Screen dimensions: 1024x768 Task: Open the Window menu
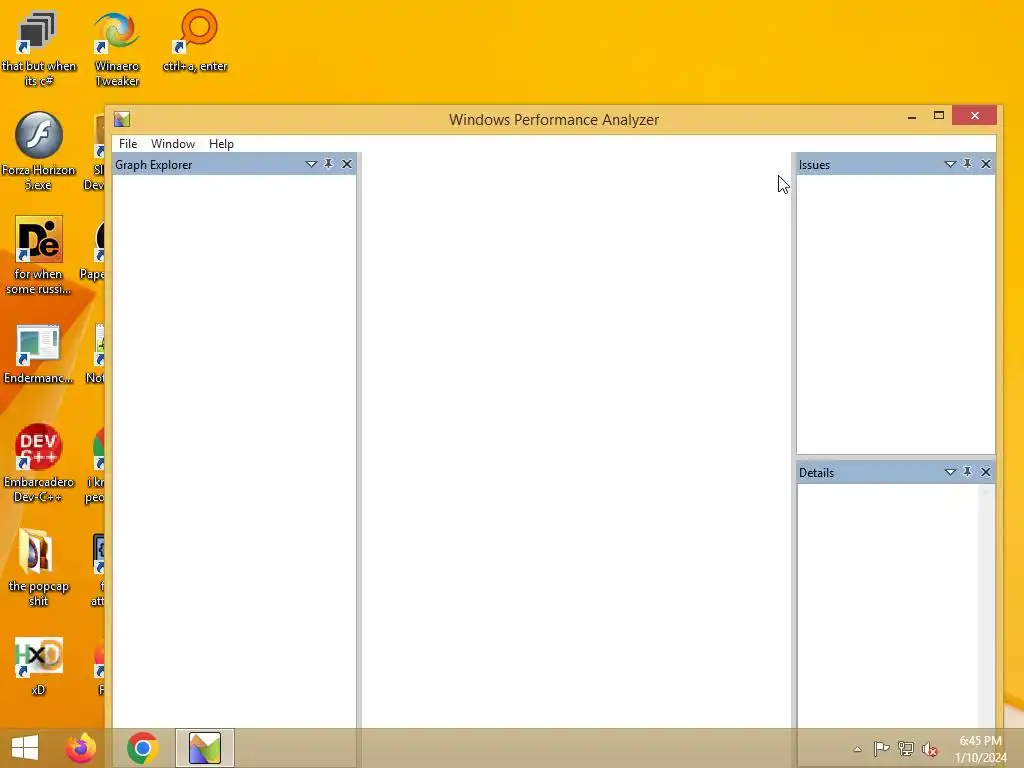[172, 144]
